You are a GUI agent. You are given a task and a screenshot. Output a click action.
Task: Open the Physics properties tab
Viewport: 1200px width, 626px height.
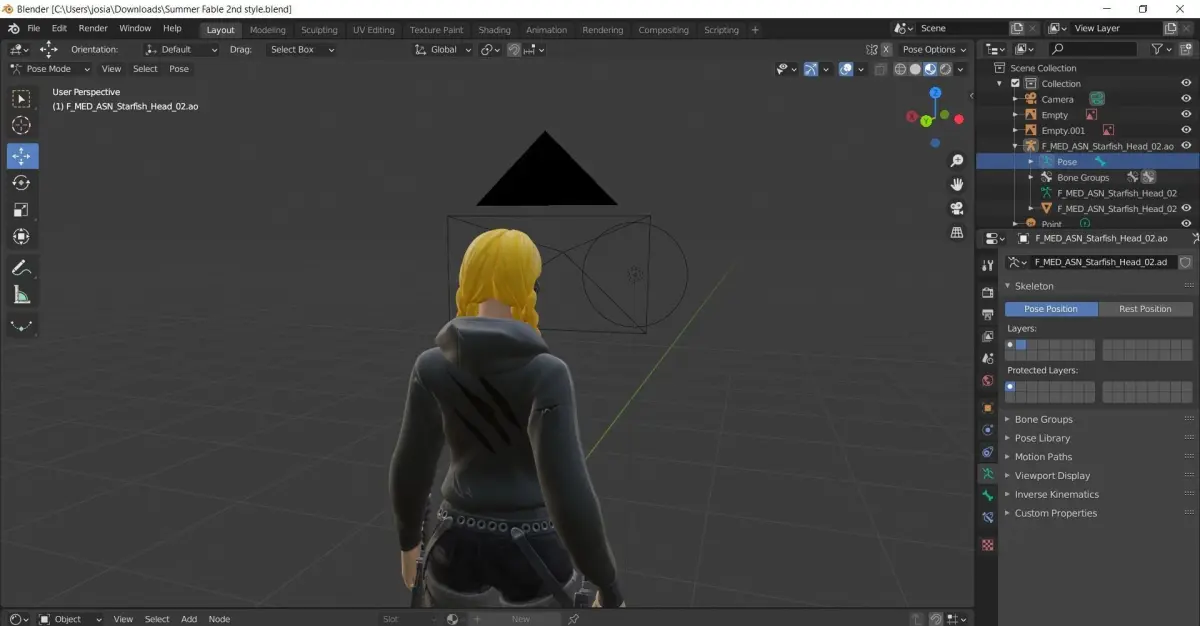click(988, 430)
